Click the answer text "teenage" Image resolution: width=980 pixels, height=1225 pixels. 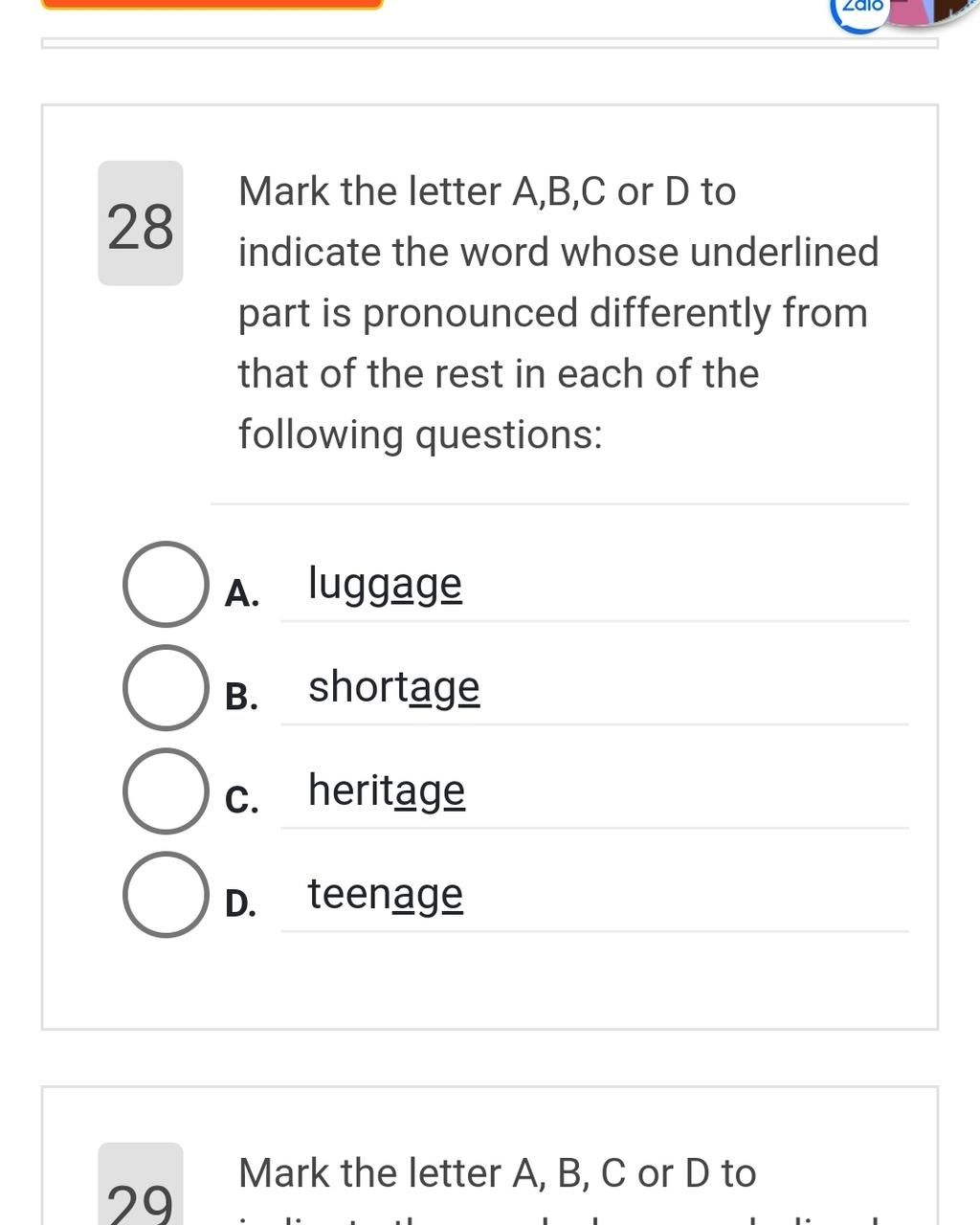point(385,894)
